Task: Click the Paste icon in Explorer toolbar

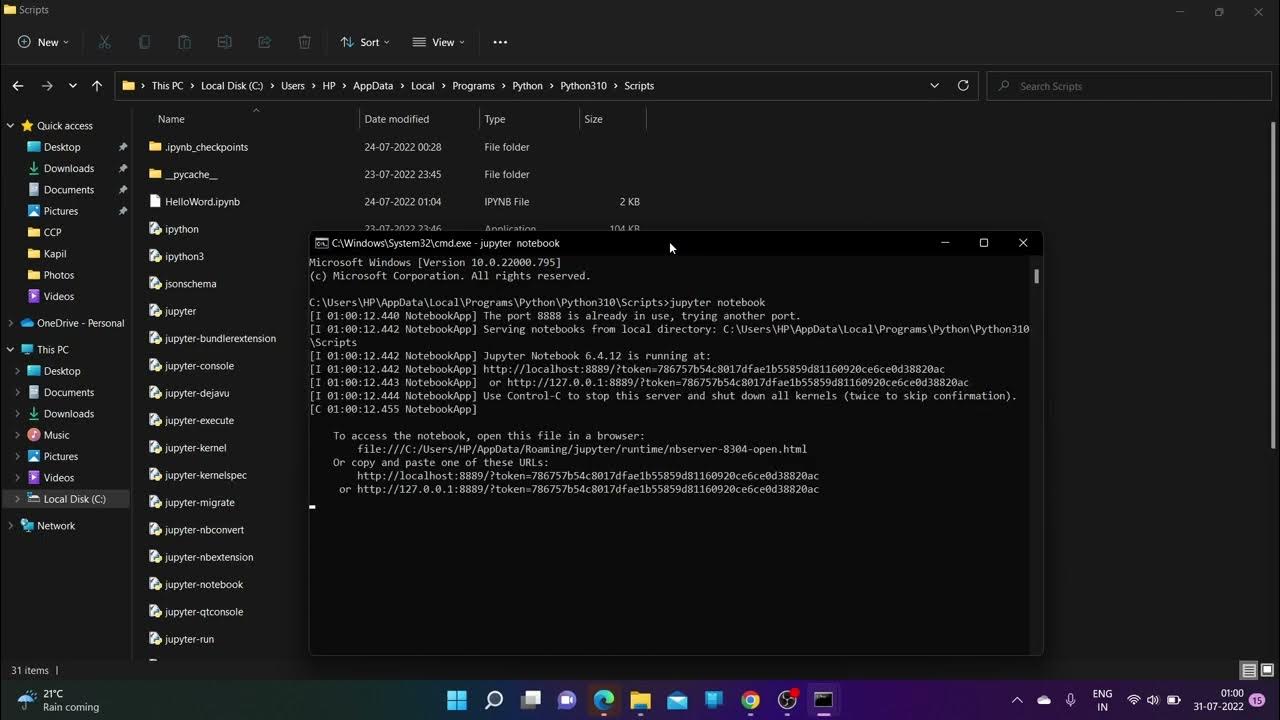Action: click(x=184, y=42)
